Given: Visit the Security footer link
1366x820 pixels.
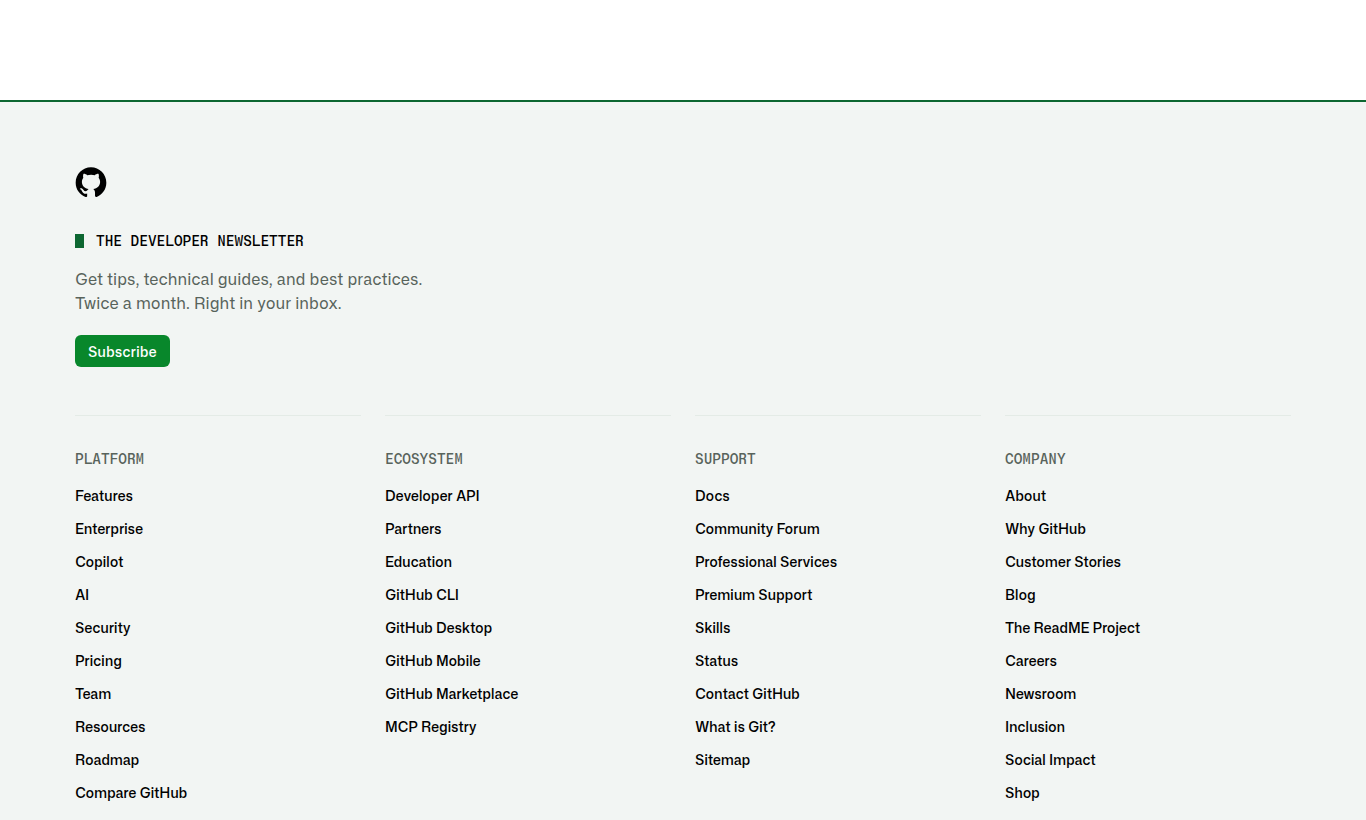Looking at the screenshot, I should (103, 628).
